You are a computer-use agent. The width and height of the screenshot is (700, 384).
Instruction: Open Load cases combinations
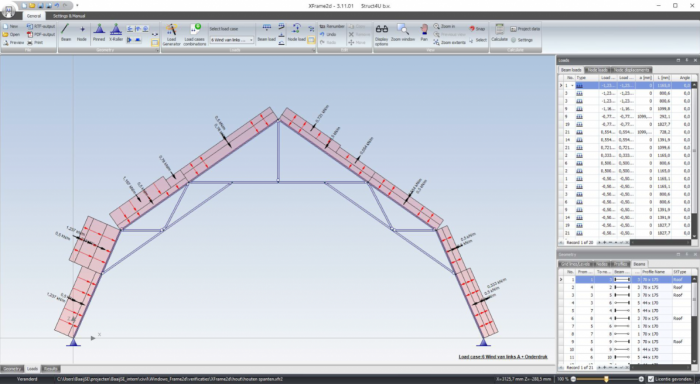click(195, 35)
